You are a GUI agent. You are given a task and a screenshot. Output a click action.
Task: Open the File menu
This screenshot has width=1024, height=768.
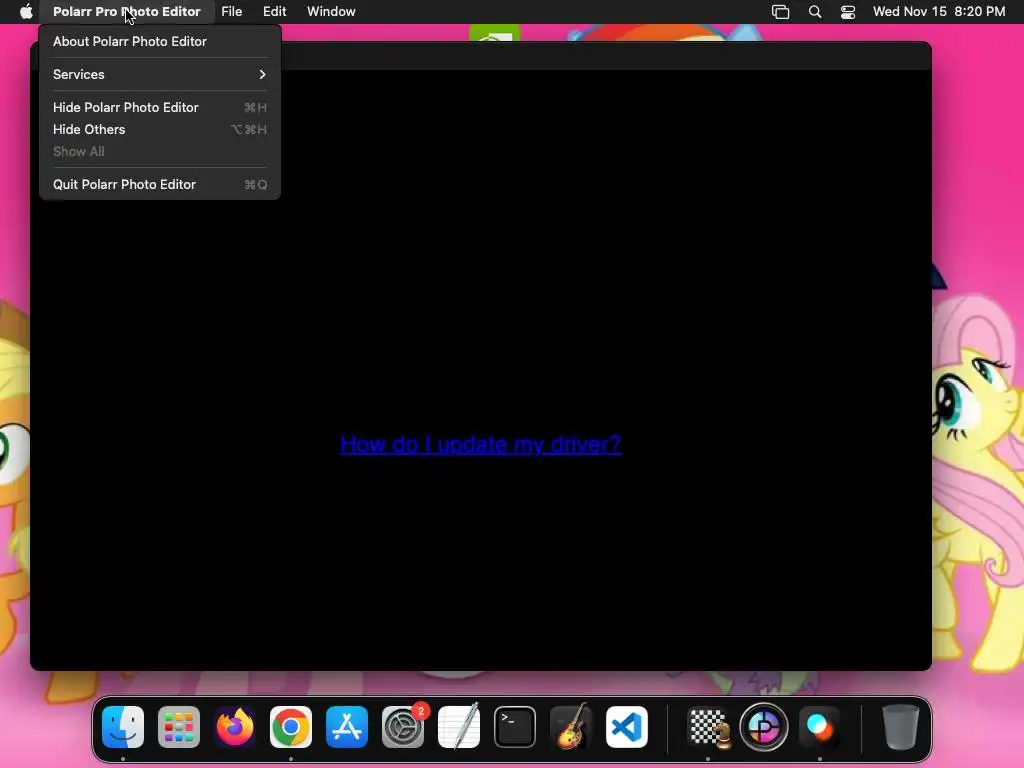coord(232,12)
